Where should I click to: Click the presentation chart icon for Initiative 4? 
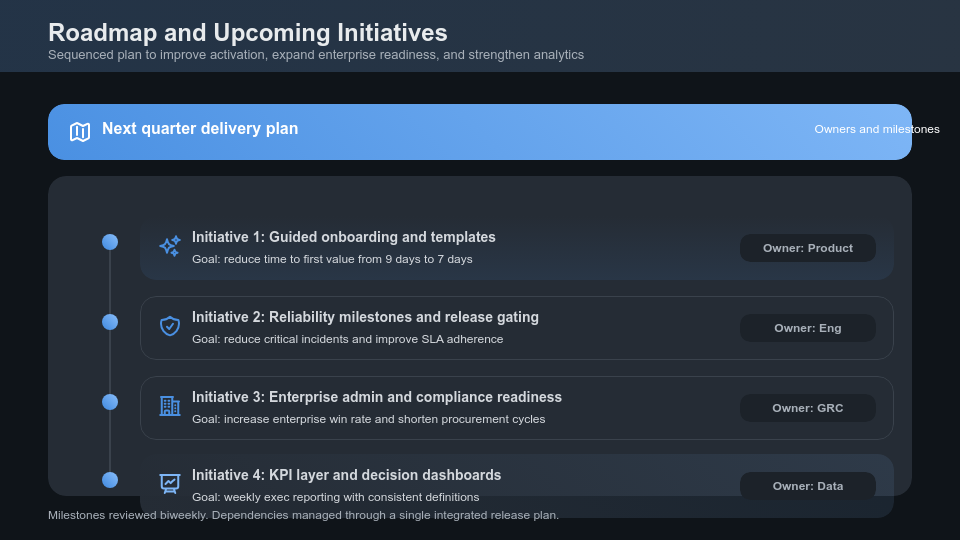pos(170,484)
